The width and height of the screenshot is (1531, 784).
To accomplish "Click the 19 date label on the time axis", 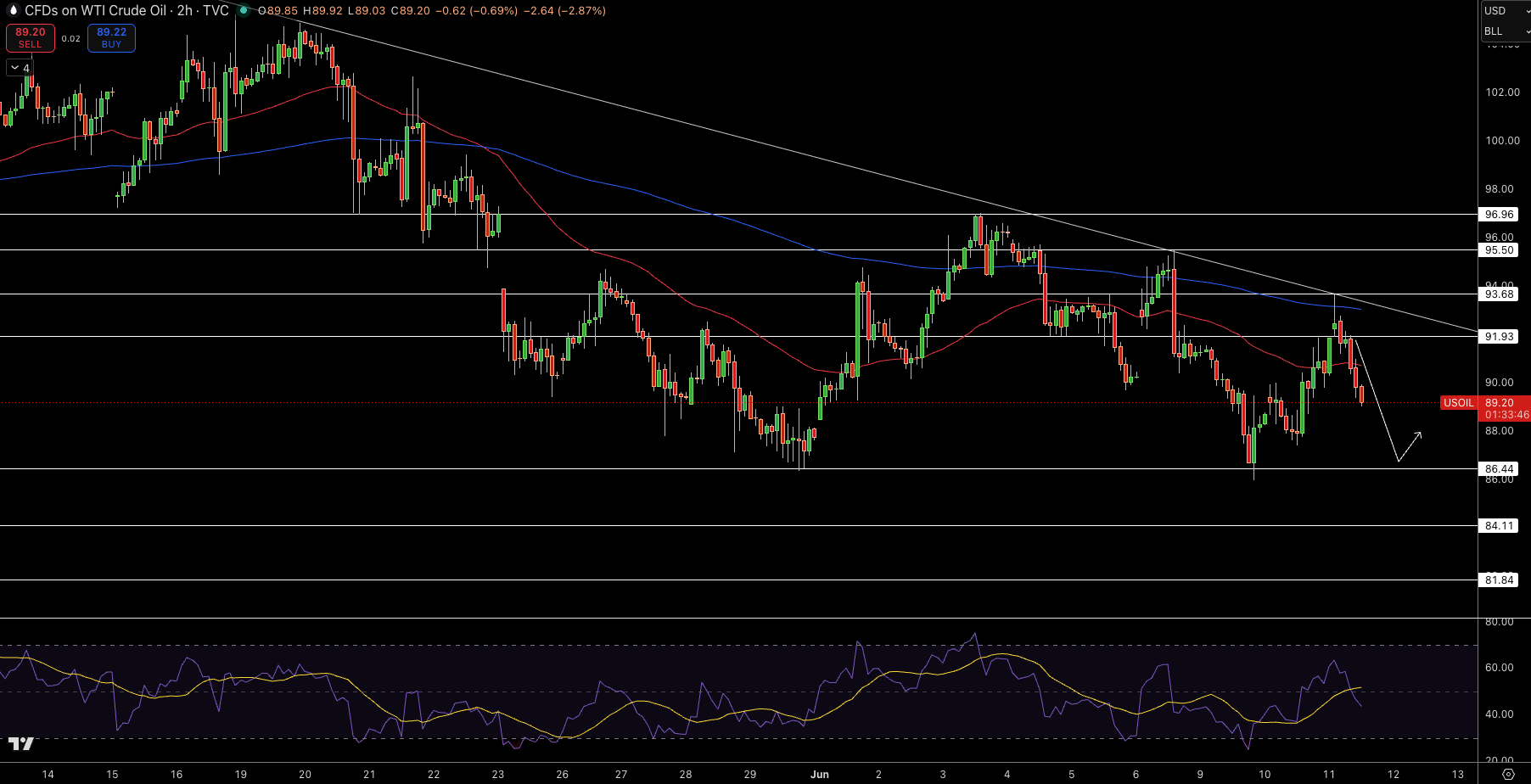I will pos(241,774).
